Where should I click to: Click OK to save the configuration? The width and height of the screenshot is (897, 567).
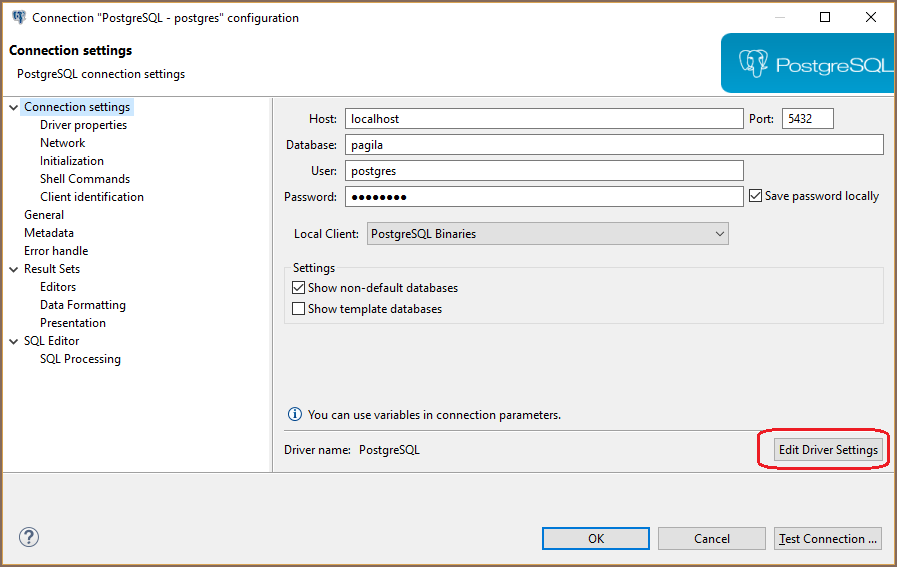[x=595, y=538]
